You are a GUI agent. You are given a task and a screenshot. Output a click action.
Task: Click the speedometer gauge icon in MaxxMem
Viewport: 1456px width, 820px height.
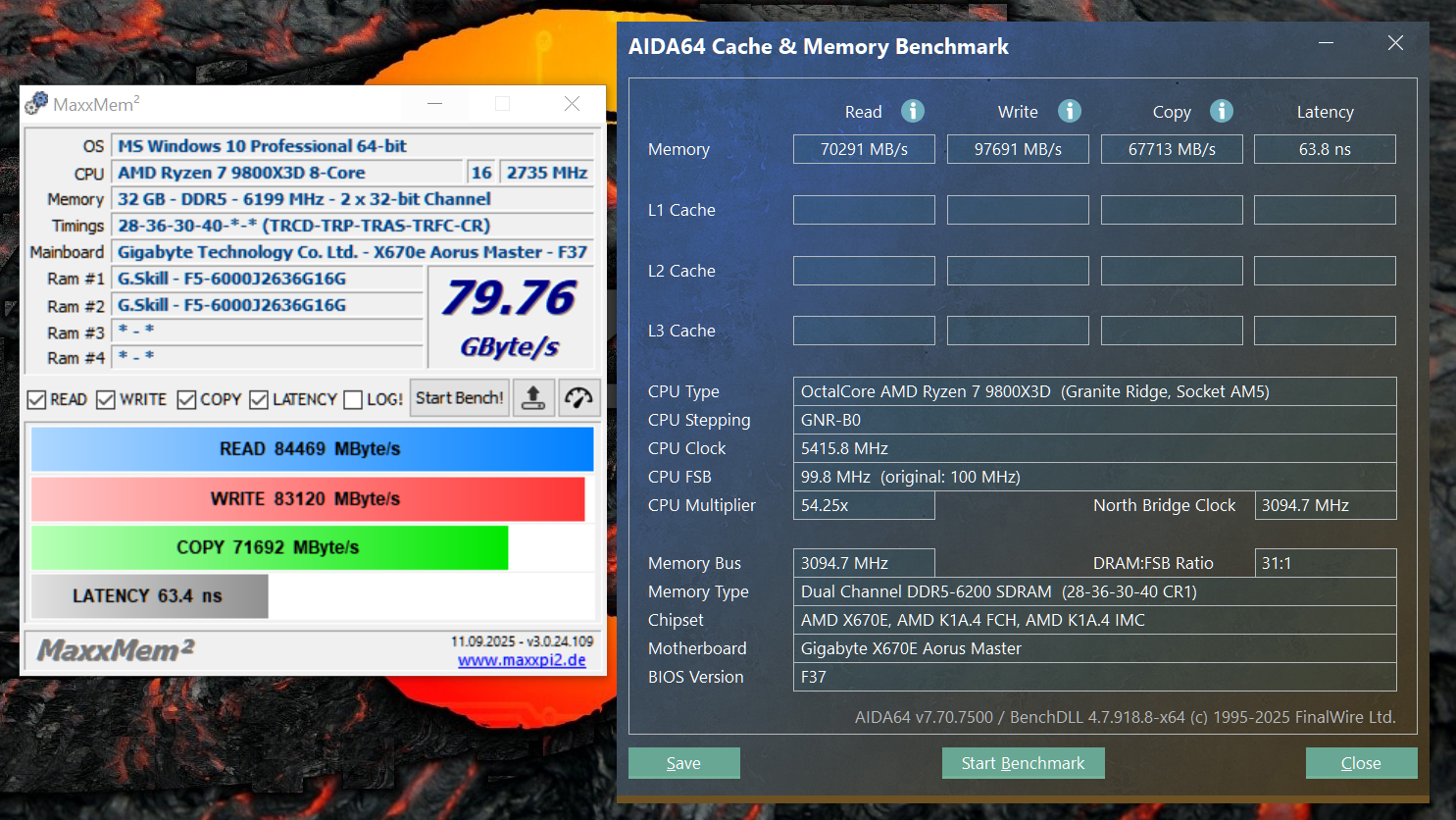[x=578, y=398]
